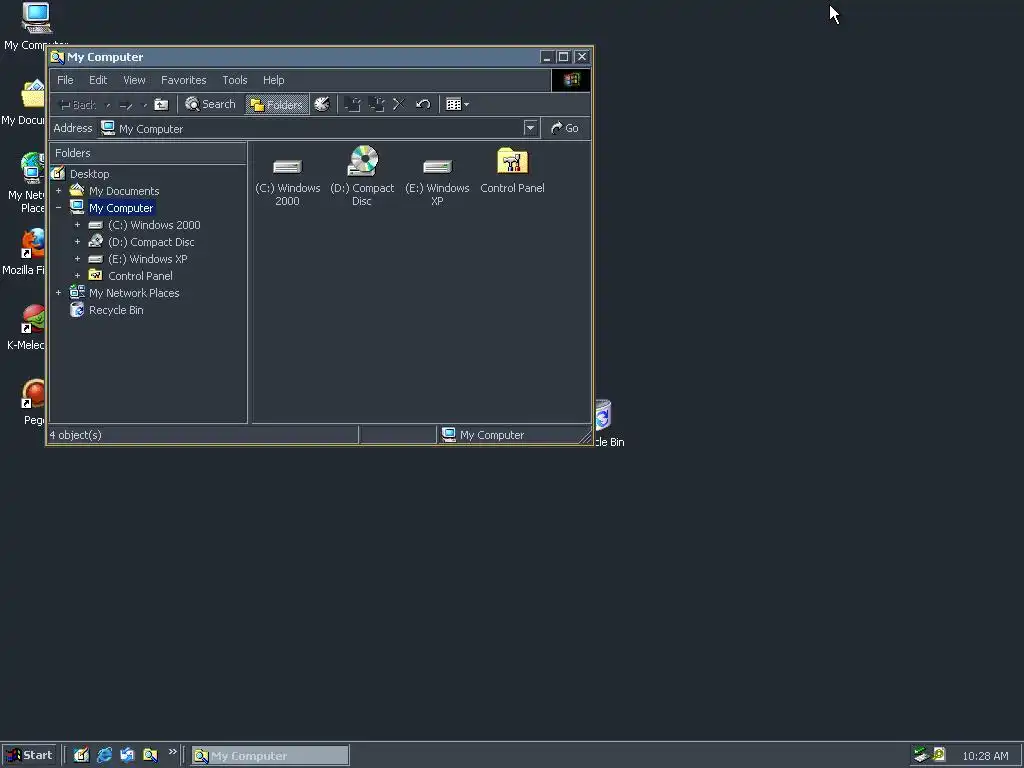Launch Outlook Express from quick launch
The height and width of the screenshot is (768, 1024).
[127, 755]
